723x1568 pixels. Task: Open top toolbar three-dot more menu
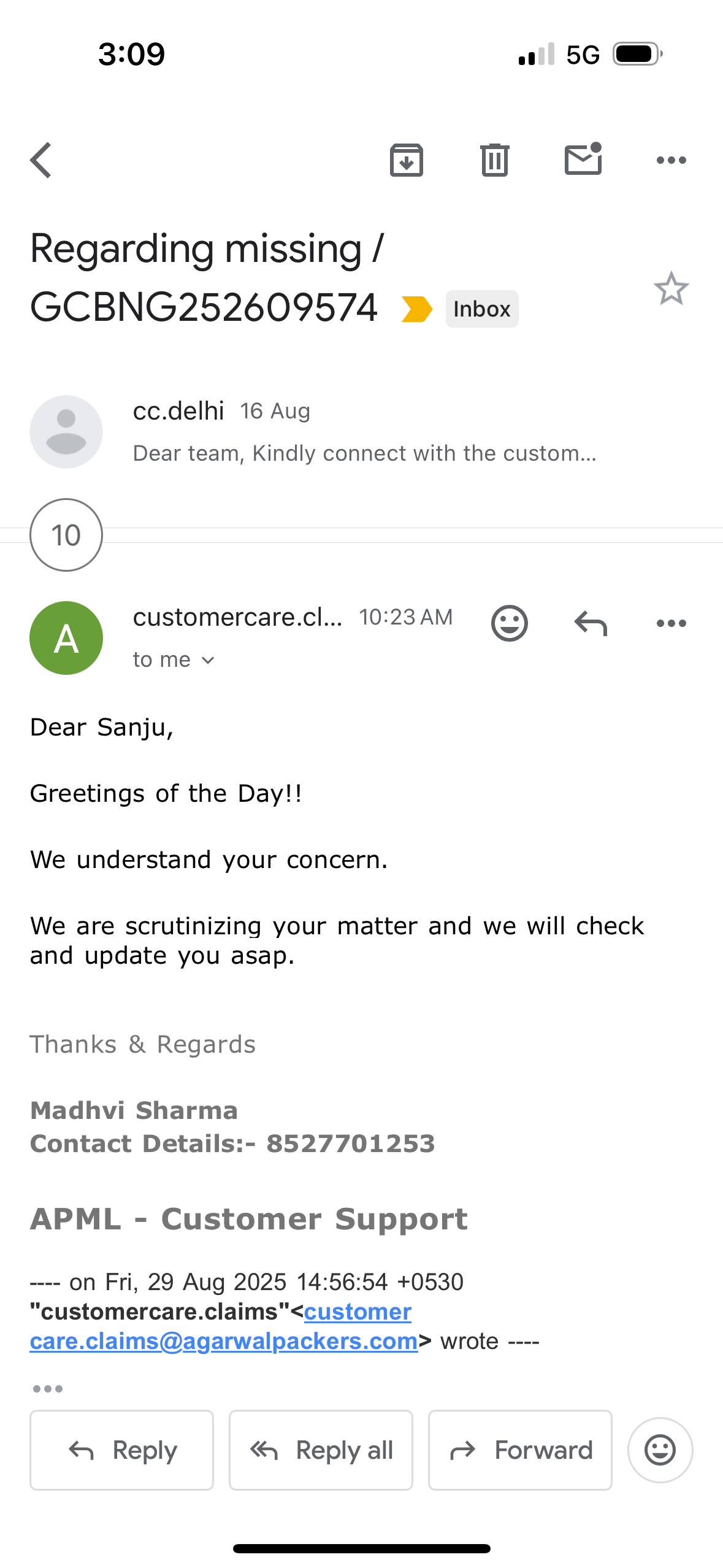tap(671, 160)
